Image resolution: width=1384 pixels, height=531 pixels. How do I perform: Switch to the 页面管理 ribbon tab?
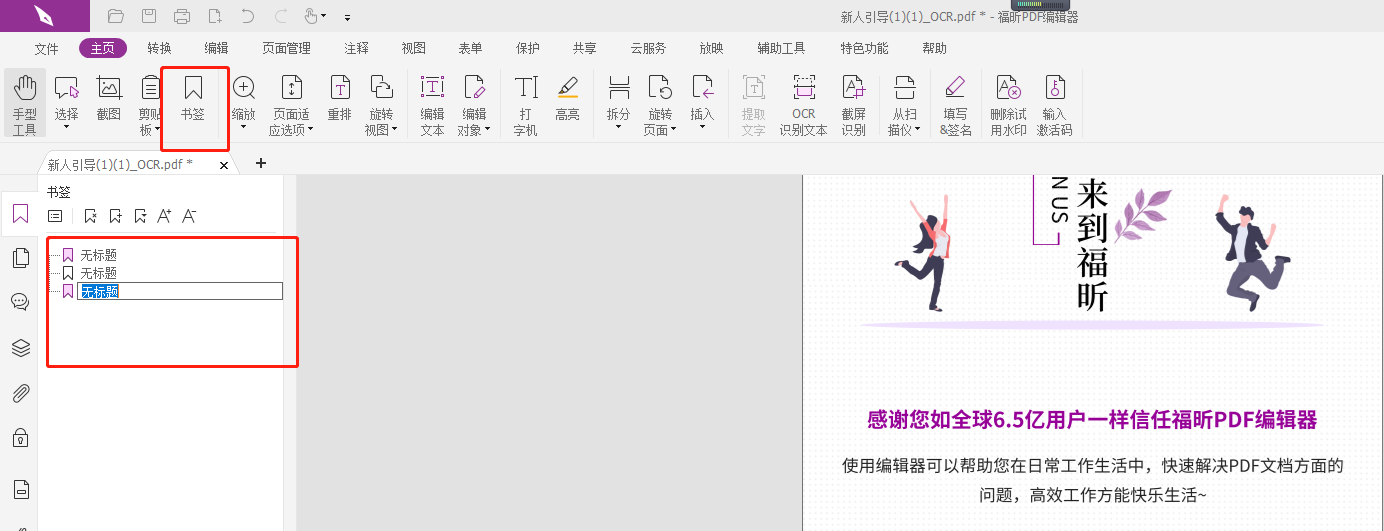click(286, 48)
